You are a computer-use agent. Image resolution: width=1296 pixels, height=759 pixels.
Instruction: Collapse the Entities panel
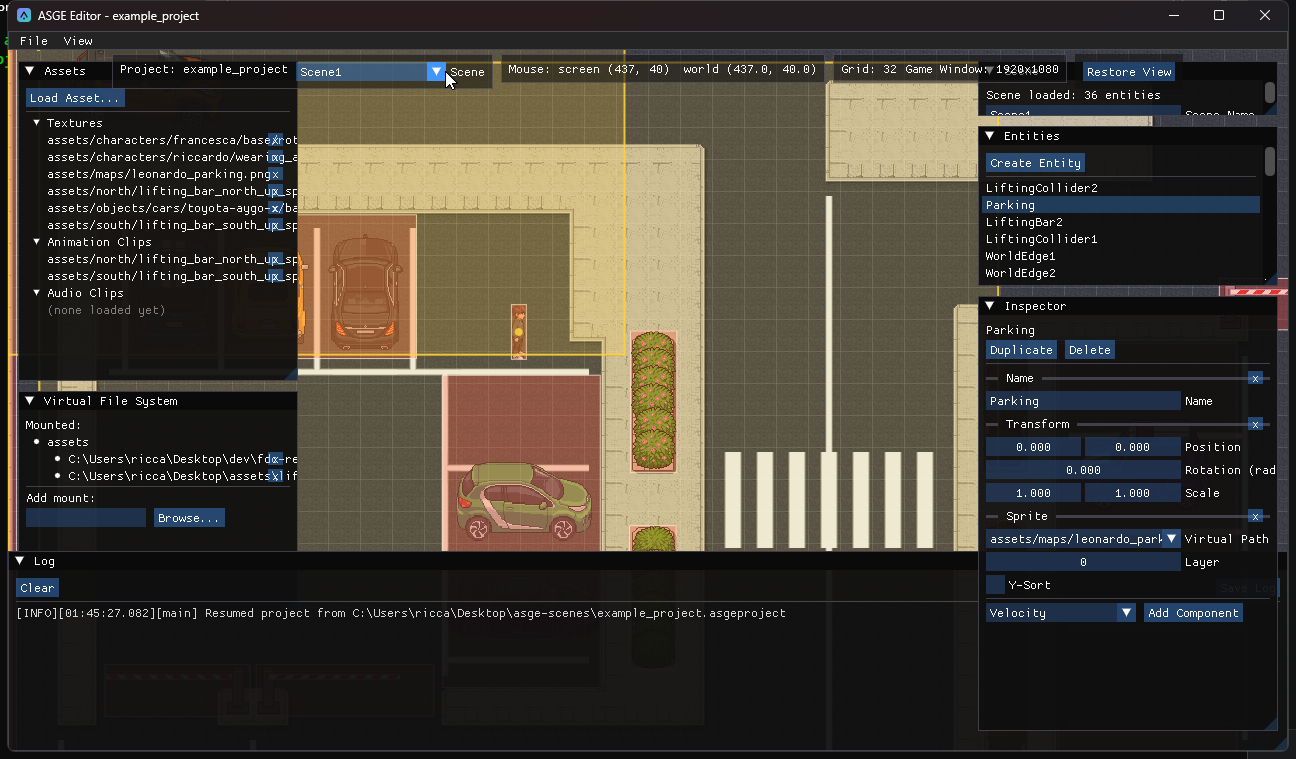click(990, 136)
